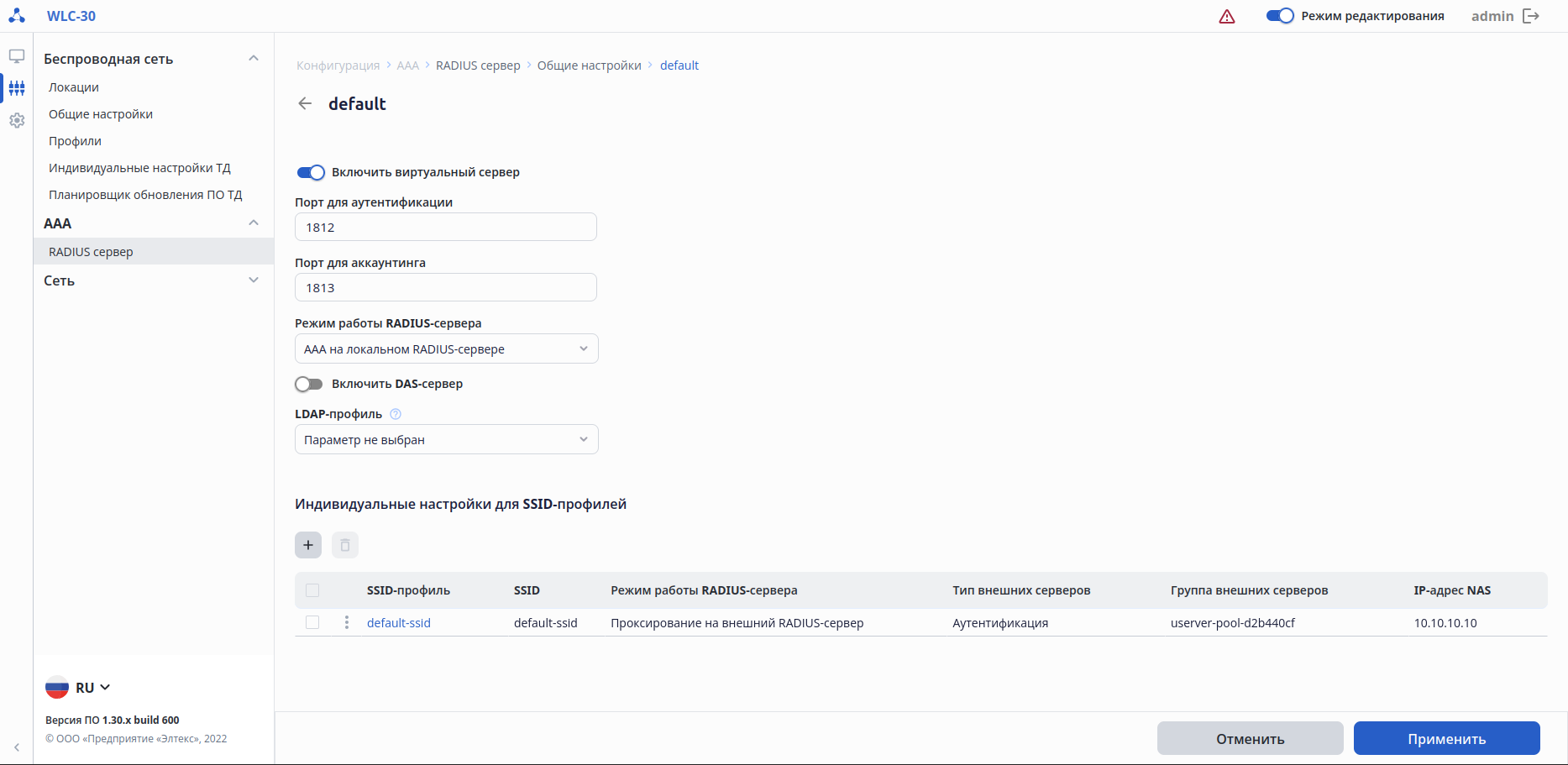Open the default-ssid profile link
The image size is (1568, 765).
tap(399, 623)
